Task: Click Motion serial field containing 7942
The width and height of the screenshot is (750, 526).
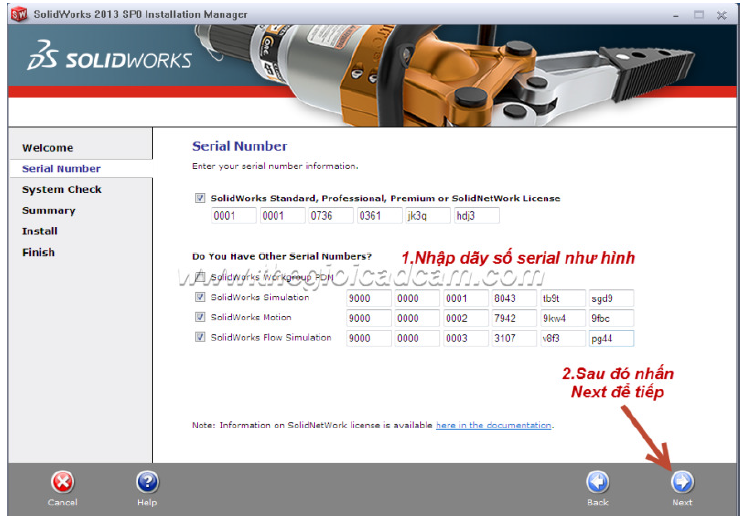Action: pos(514,318)
